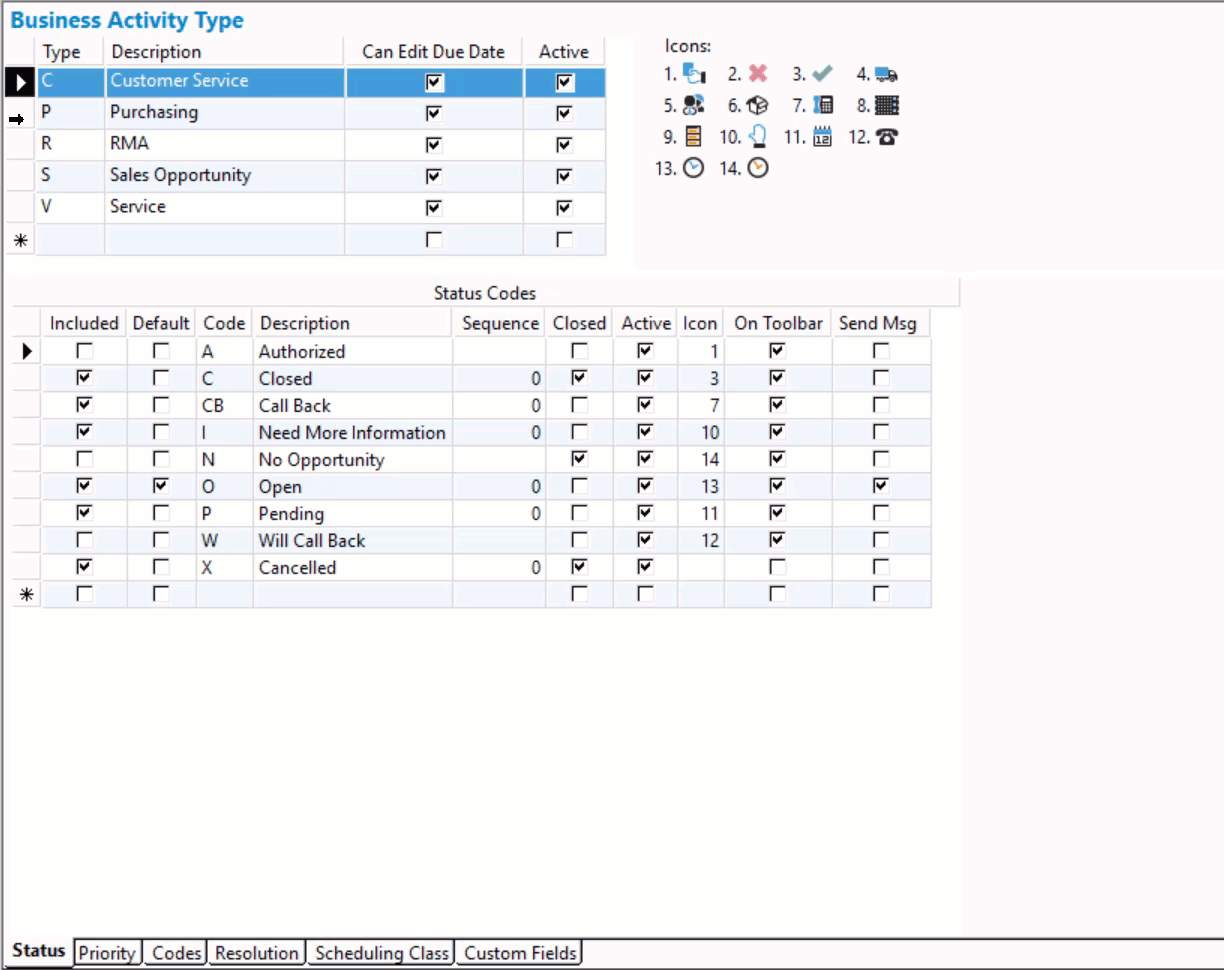1224x970 pixels.
Task: Open the Scheduling Class tab
Action: (x=381, y=953)
